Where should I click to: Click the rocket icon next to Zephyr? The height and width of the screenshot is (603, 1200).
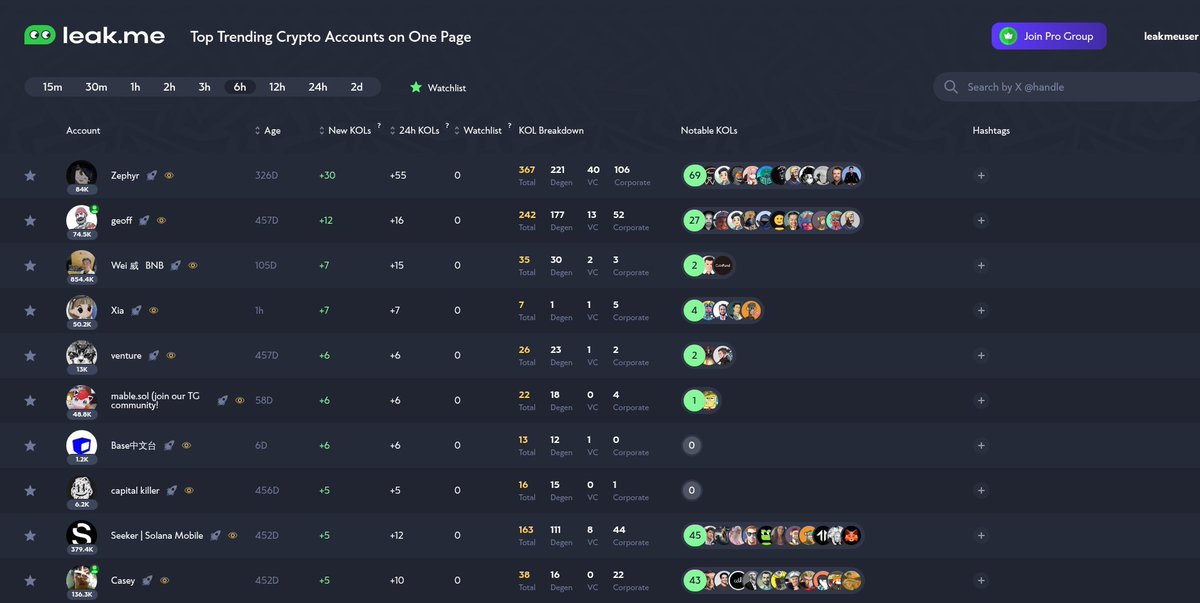(x=152, y=175)
